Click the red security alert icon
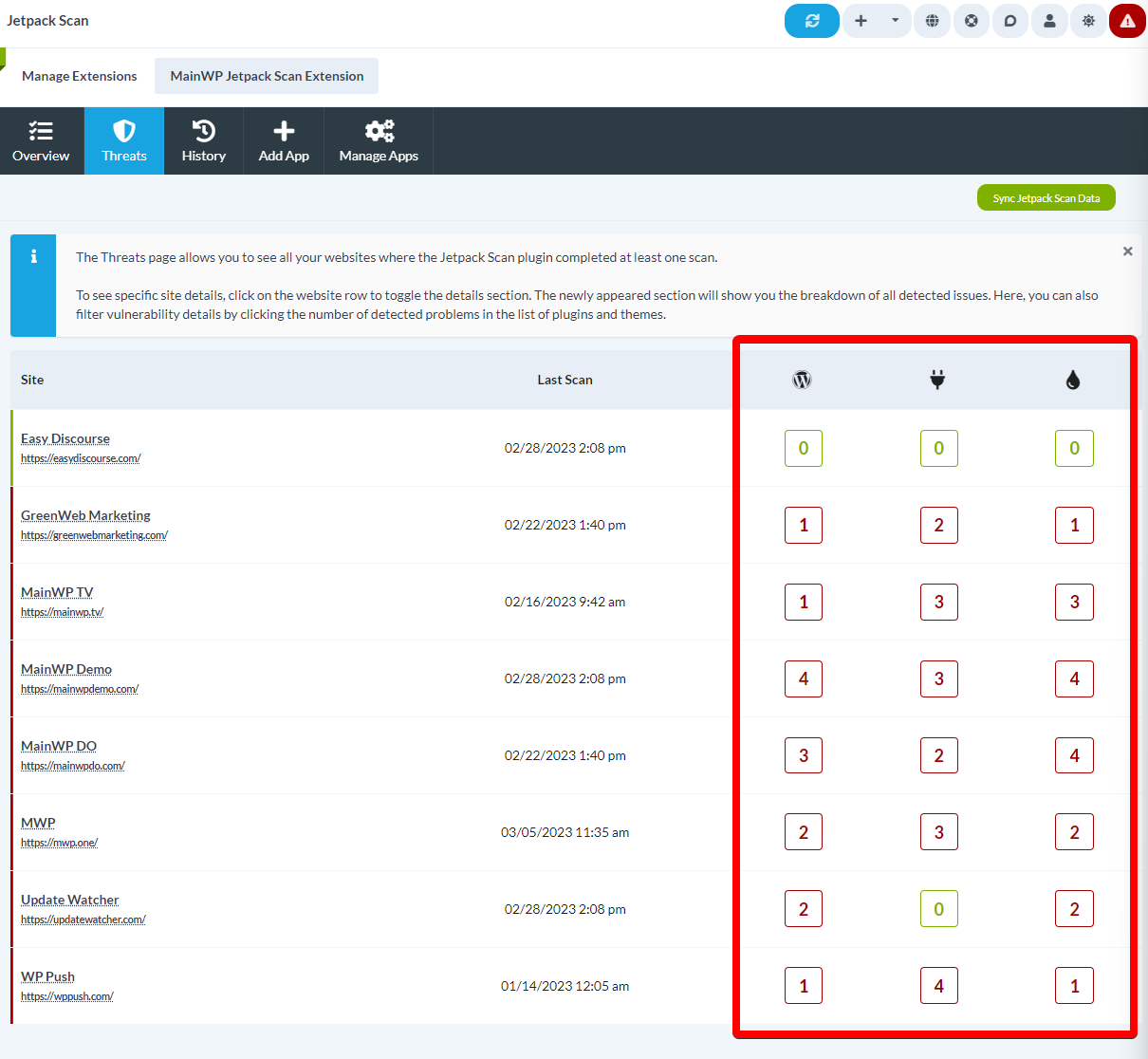 click(x=1127, y=20)
